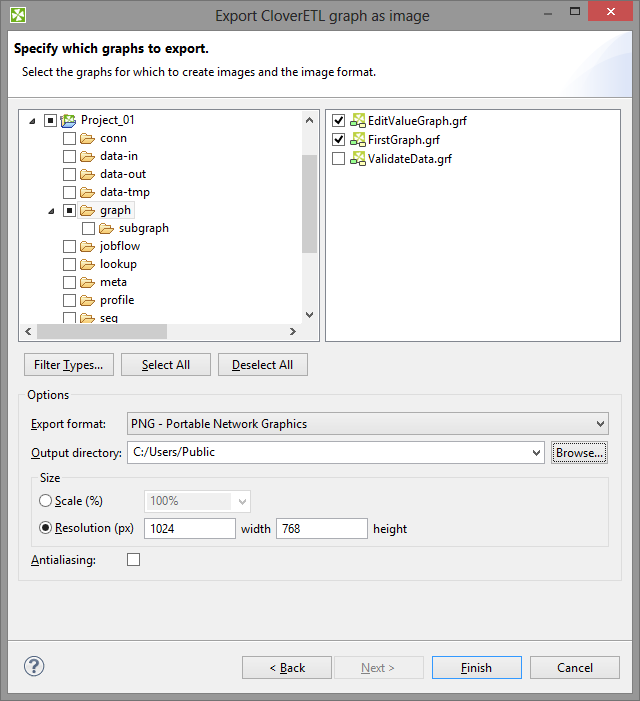The width and height of the screenshot is (640, 701).
Task: Click the FirstGraph.grf graph file icon
Action: (x=358, y=139)
